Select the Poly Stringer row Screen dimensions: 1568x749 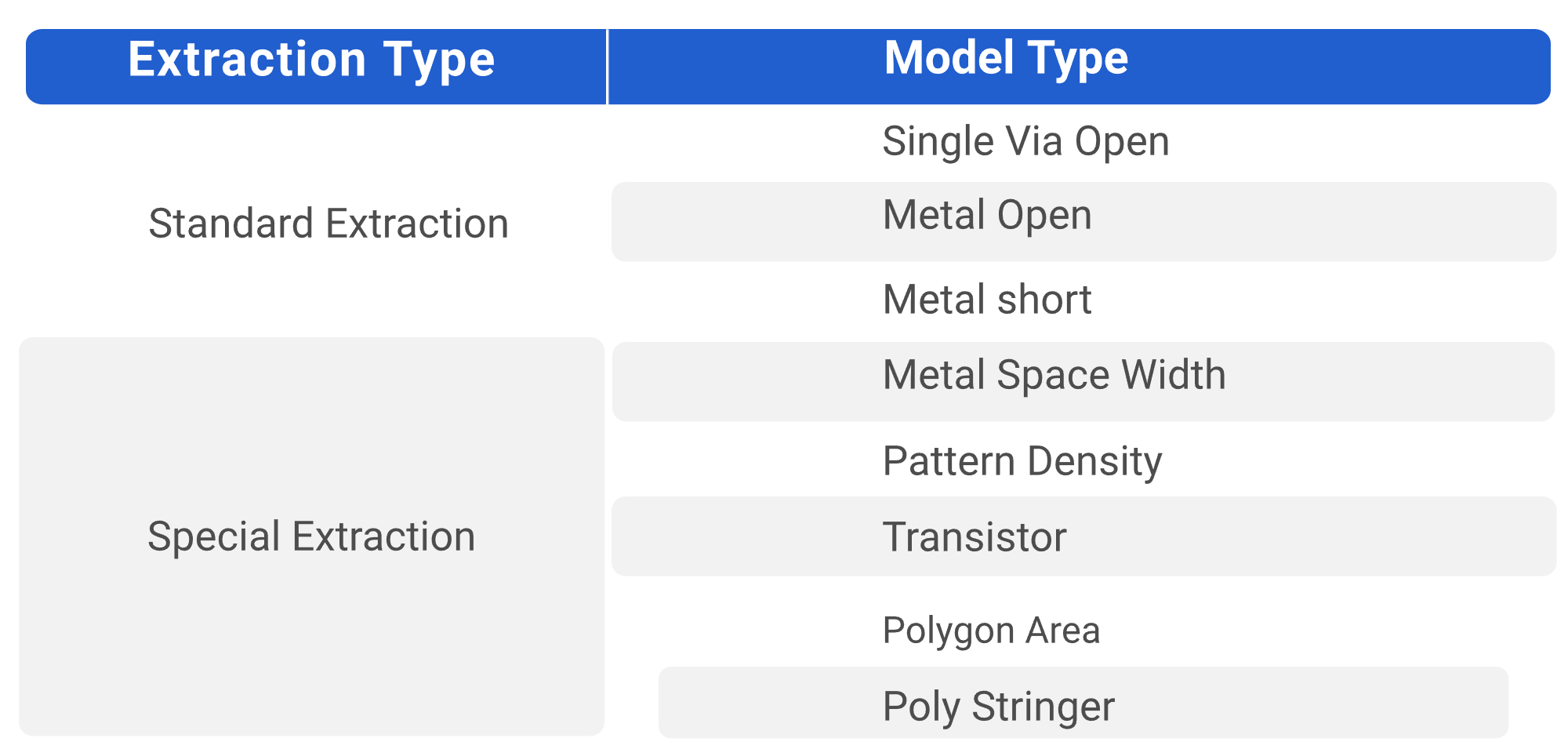998,706
